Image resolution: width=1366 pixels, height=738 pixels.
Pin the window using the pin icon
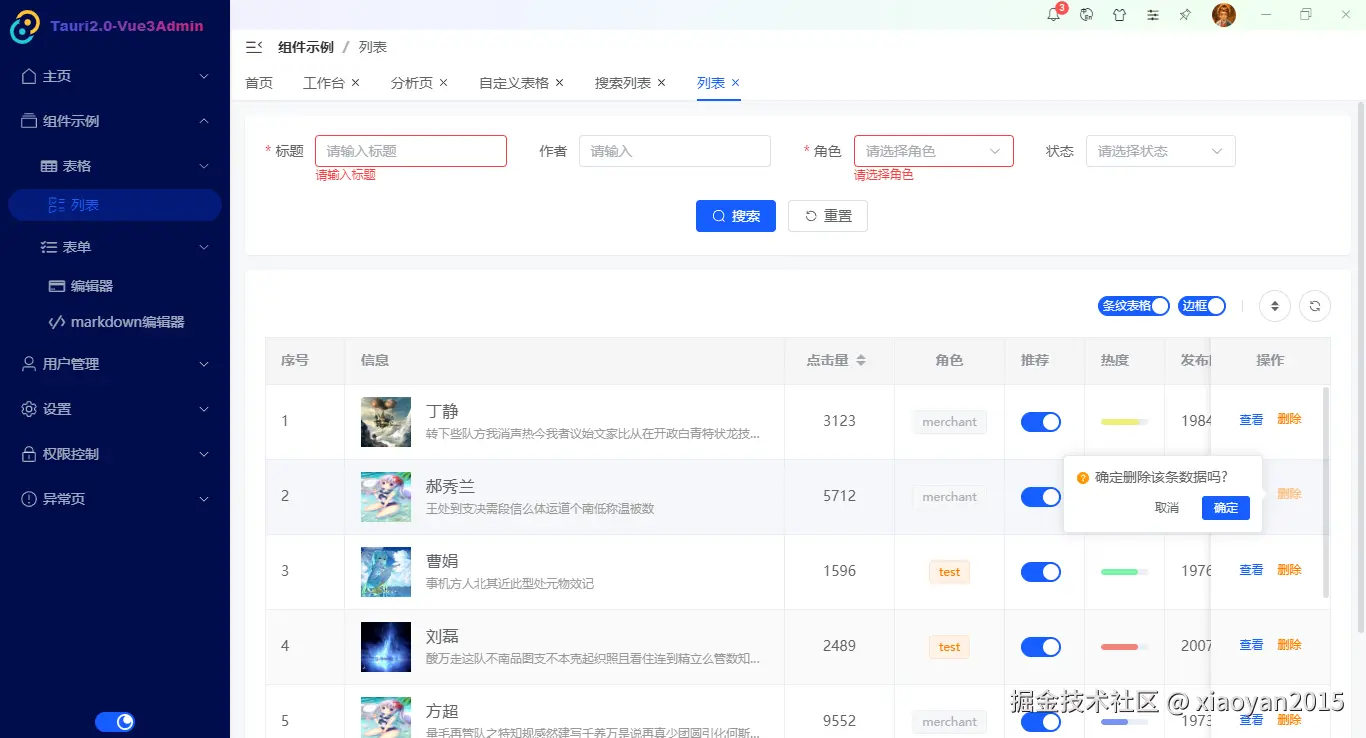(1185, 15)
